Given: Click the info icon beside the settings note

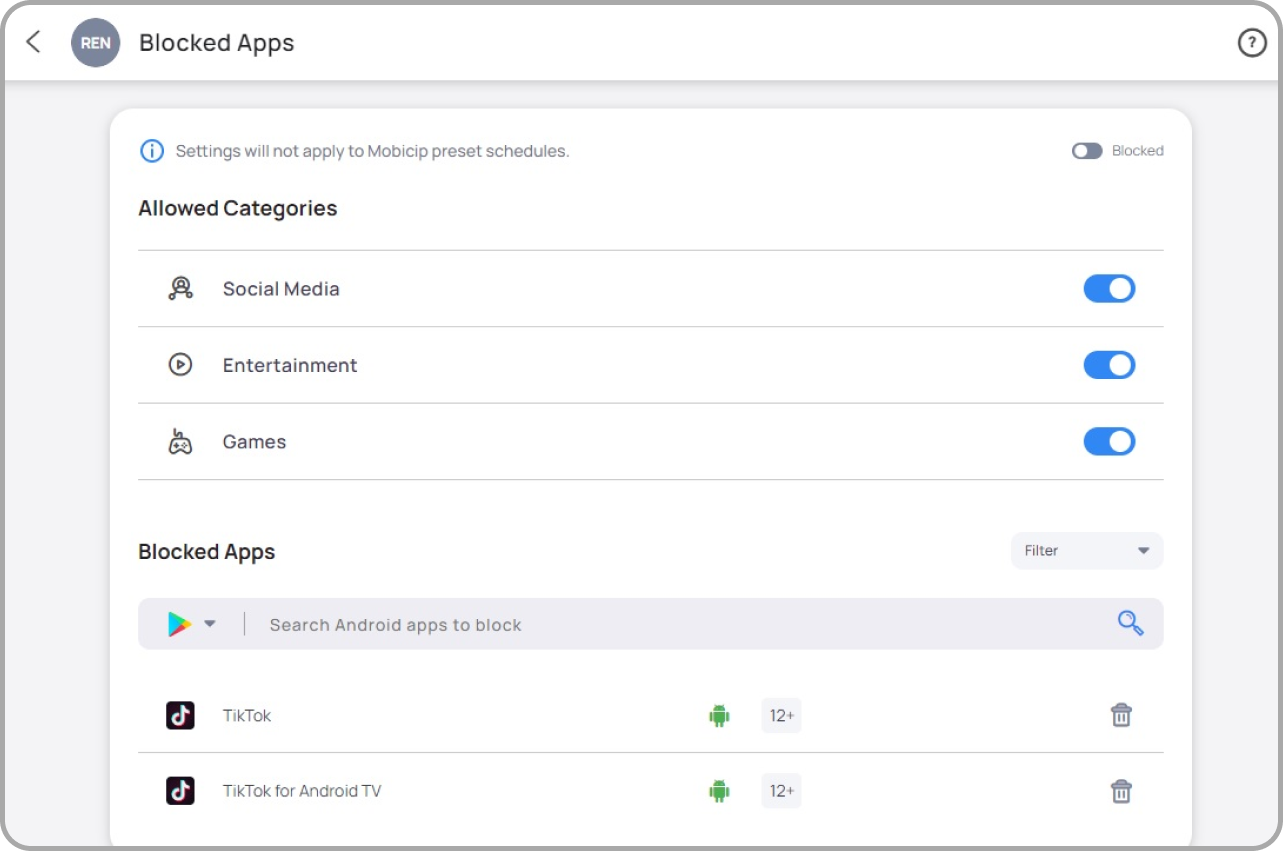Looking at the screenshot, I should 151,151.
